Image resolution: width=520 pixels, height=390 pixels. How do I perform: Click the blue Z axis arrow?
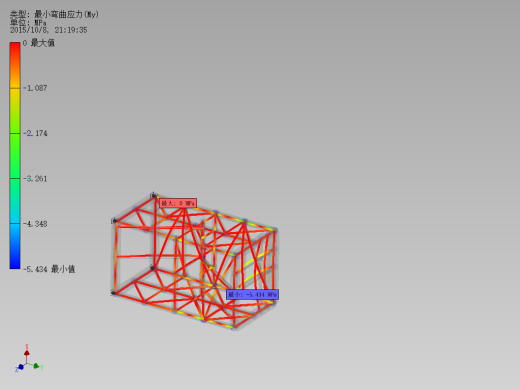(20, 367)
